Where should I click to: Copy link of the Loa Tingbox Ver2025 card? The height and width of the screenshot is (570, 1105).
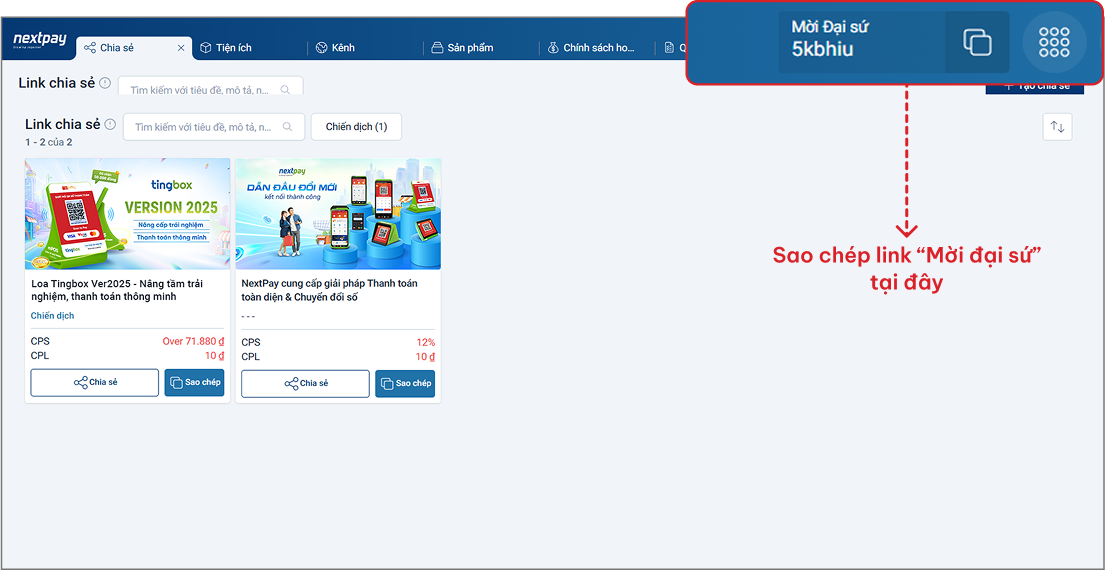coord(195,383)
